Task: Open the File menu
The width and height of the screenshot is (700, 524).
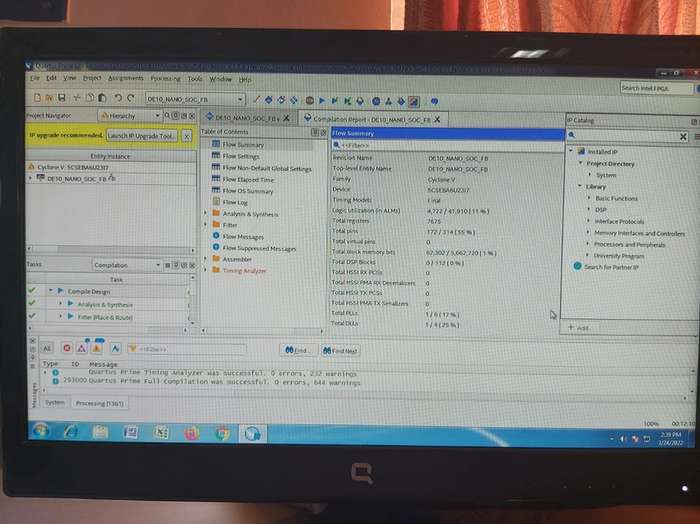Action: click(35, 78)
